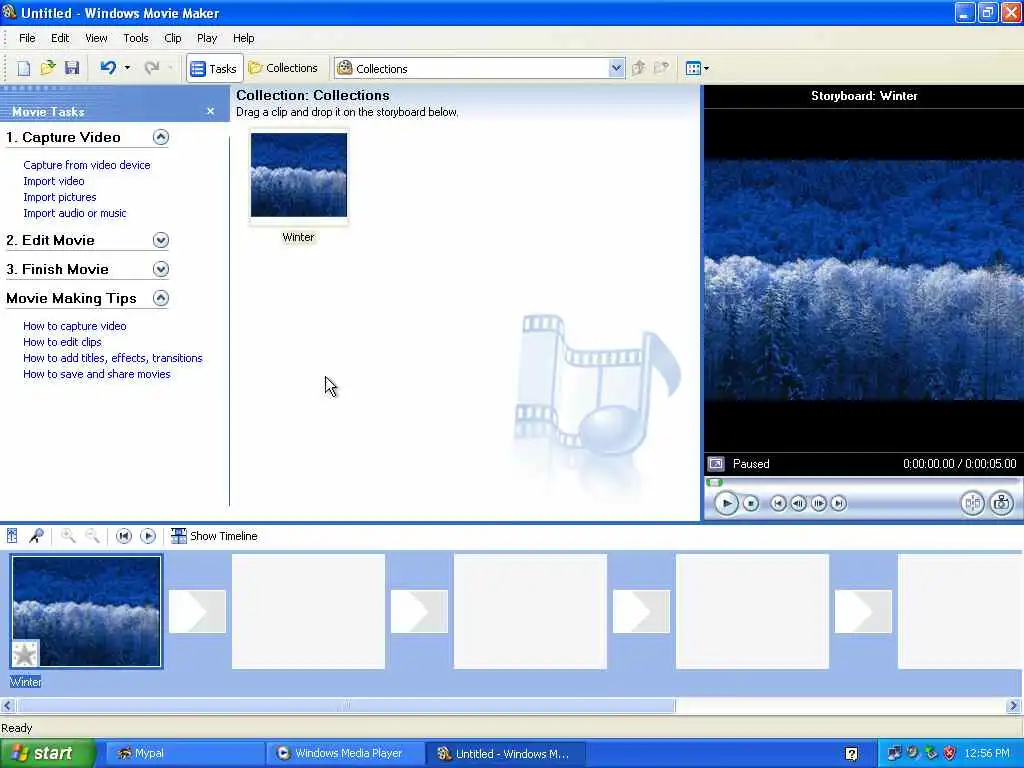Viewport: 1024px width, 768px height.
Task: Click the Import video link
Action: [54, 181]
